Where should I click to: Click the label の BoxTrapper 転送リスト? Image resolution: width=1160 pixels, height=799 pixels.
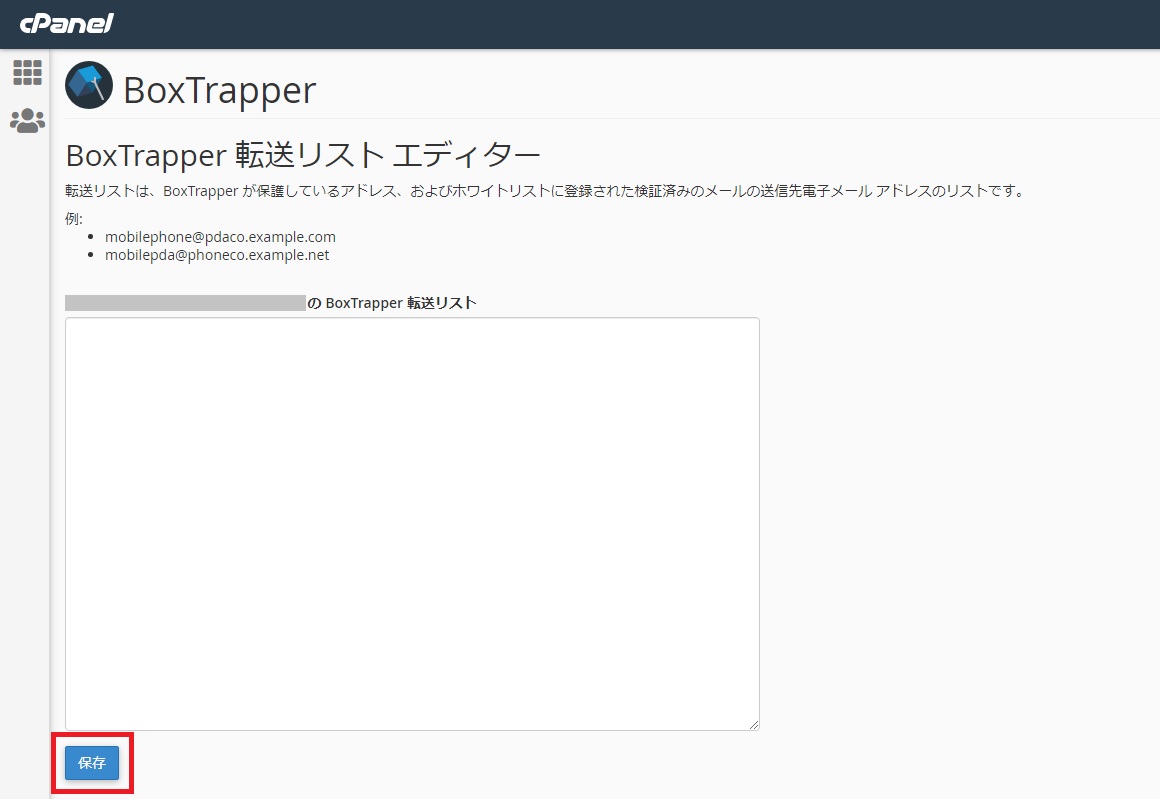tap(392, 303)
